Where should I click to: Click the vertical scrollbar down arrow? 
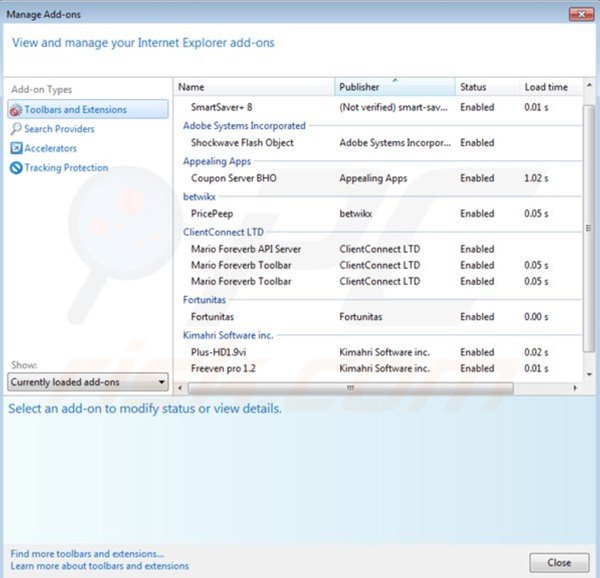589,374
